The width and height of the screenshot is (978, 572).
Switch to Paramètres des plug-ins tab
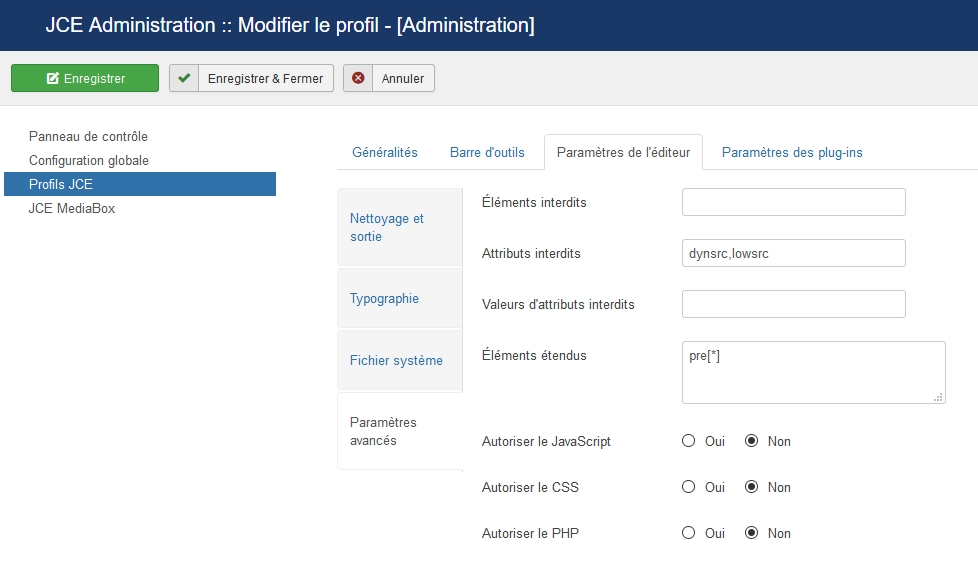tap(792, 152)
